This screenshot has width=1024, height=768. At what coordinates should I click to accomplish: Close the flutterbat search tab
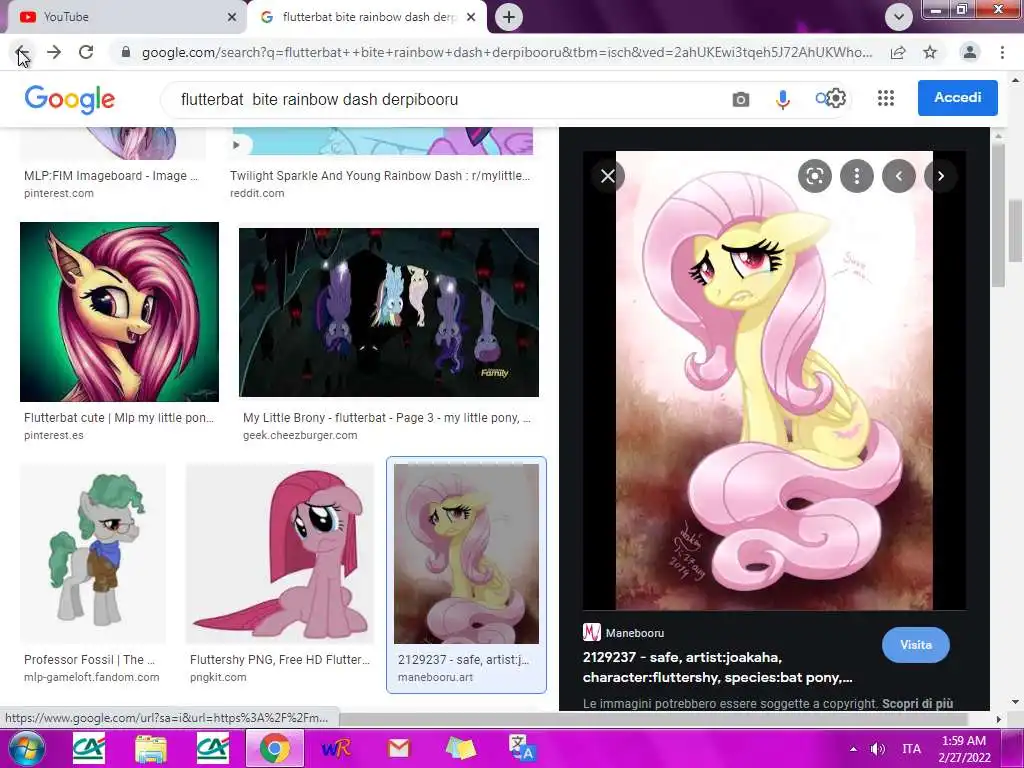[x=471, y=17]
